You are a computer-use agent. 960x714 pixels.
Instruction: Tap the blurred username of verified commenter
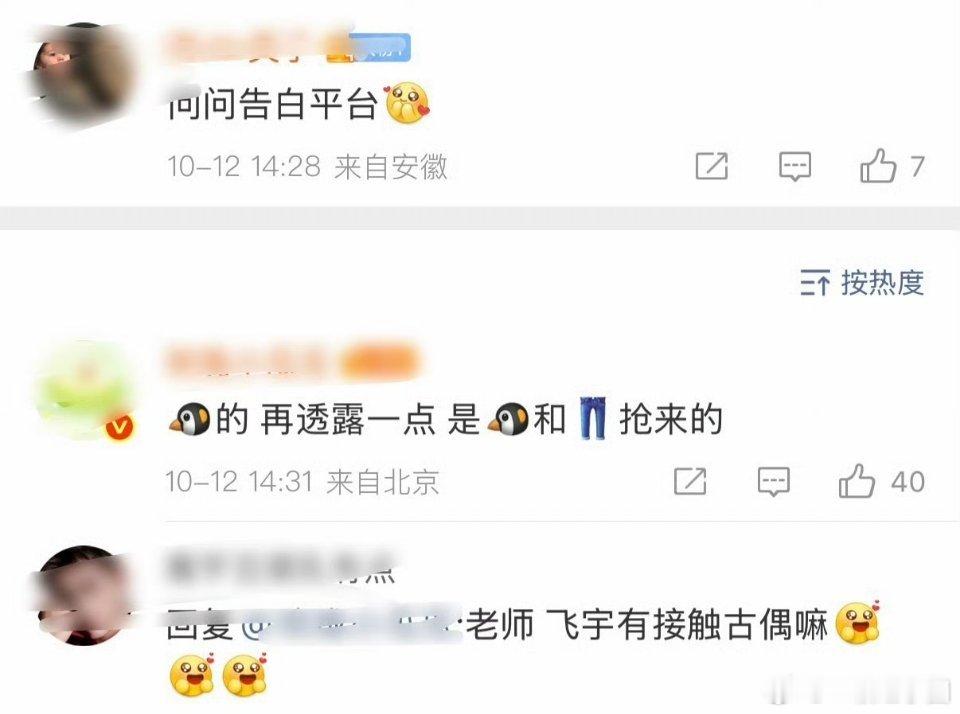point(247,361)
